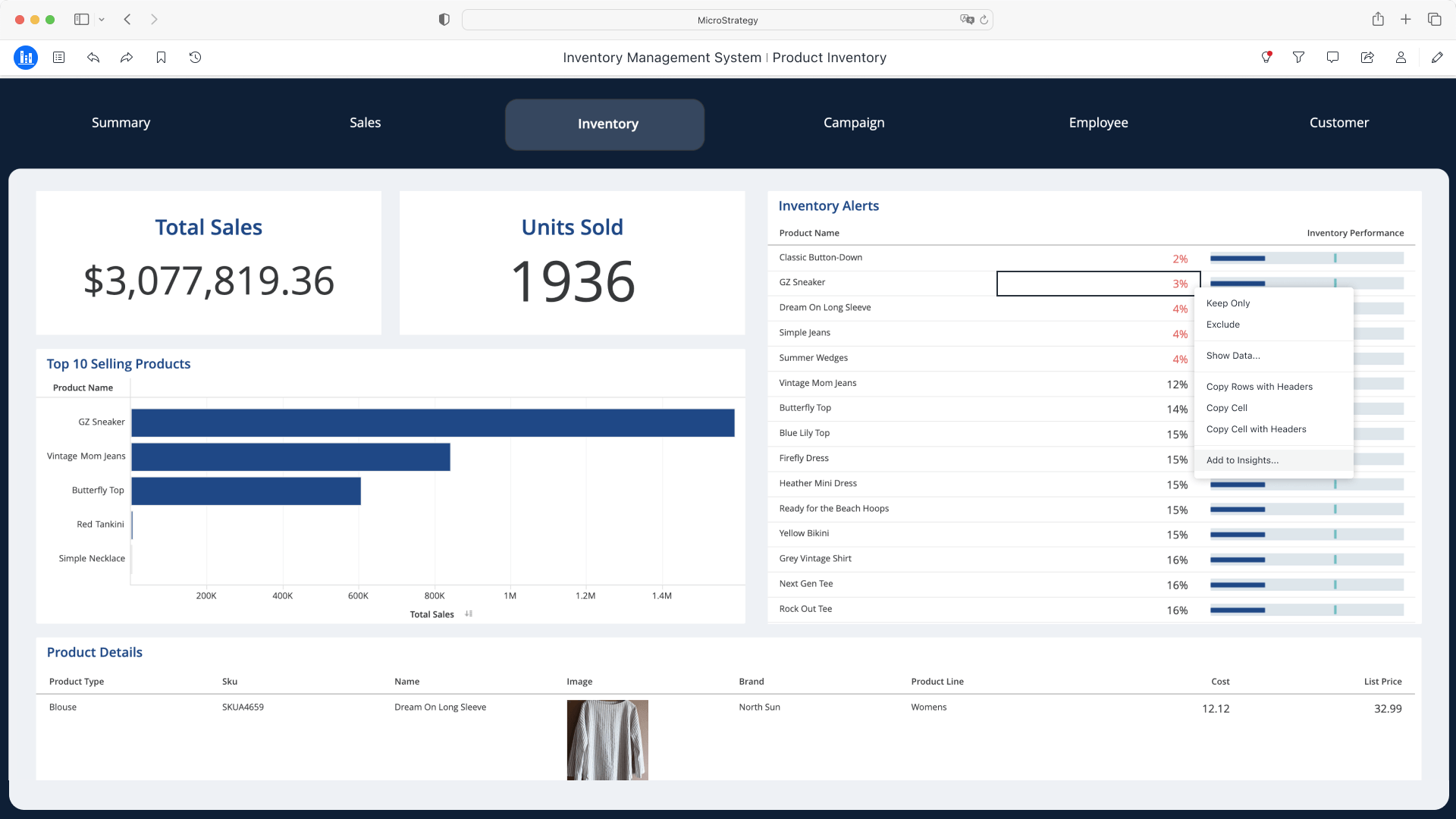
Task: Click the undo arrow icon
Action: [x=93, y=58]
